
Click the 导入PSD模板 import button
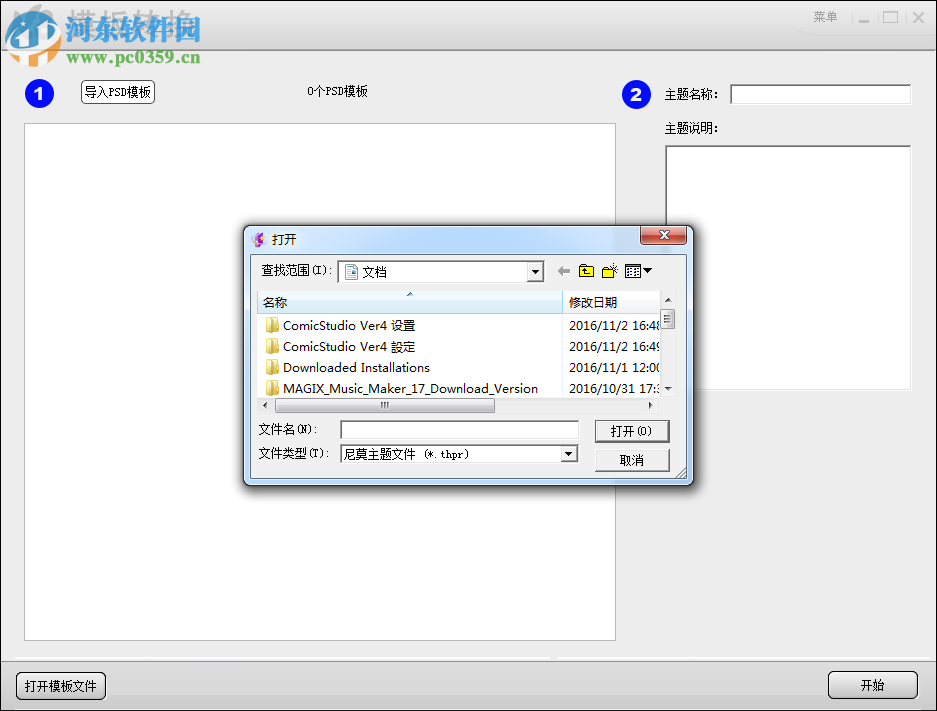click(x=117, y=90)
